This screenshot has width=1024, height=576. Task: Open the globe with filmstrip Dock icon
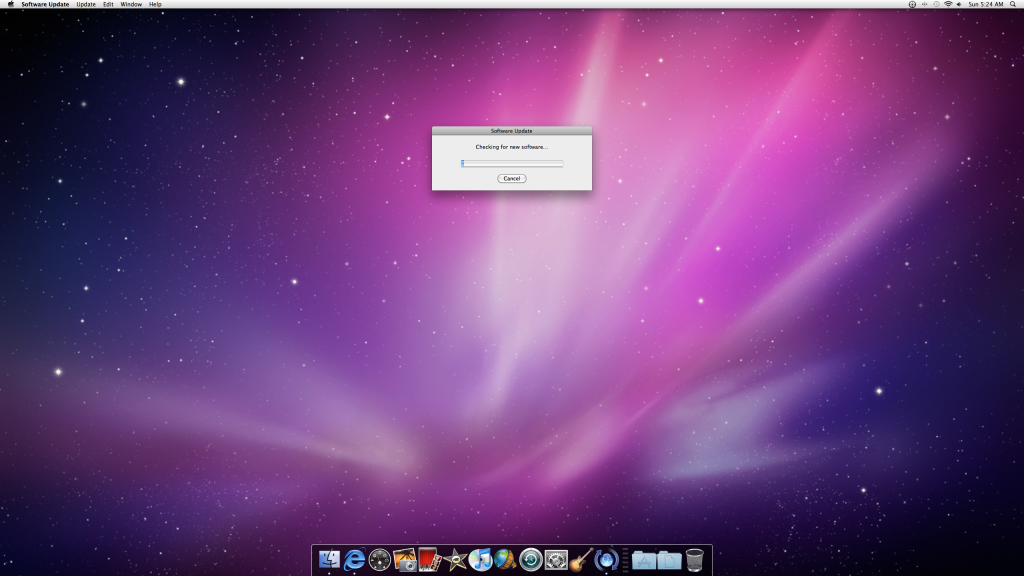(505, 560)
